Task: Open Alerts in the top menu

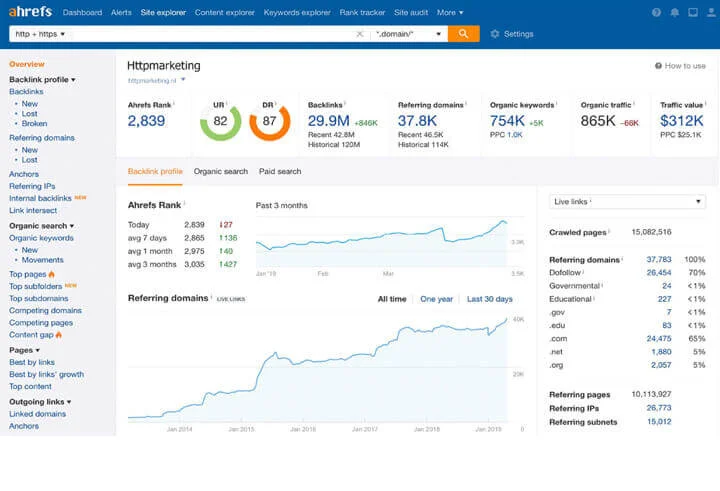Action: (121, 12)
